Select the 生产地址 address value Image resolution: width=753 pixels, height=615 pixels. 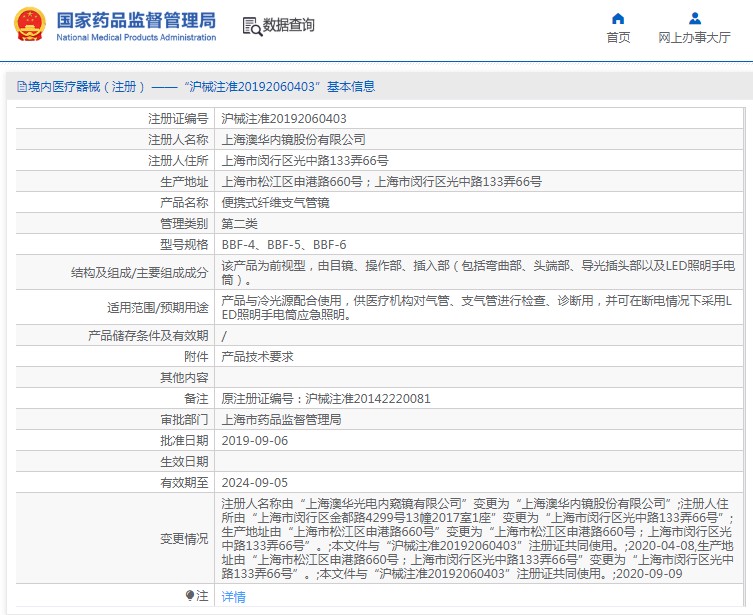(381, 182)
